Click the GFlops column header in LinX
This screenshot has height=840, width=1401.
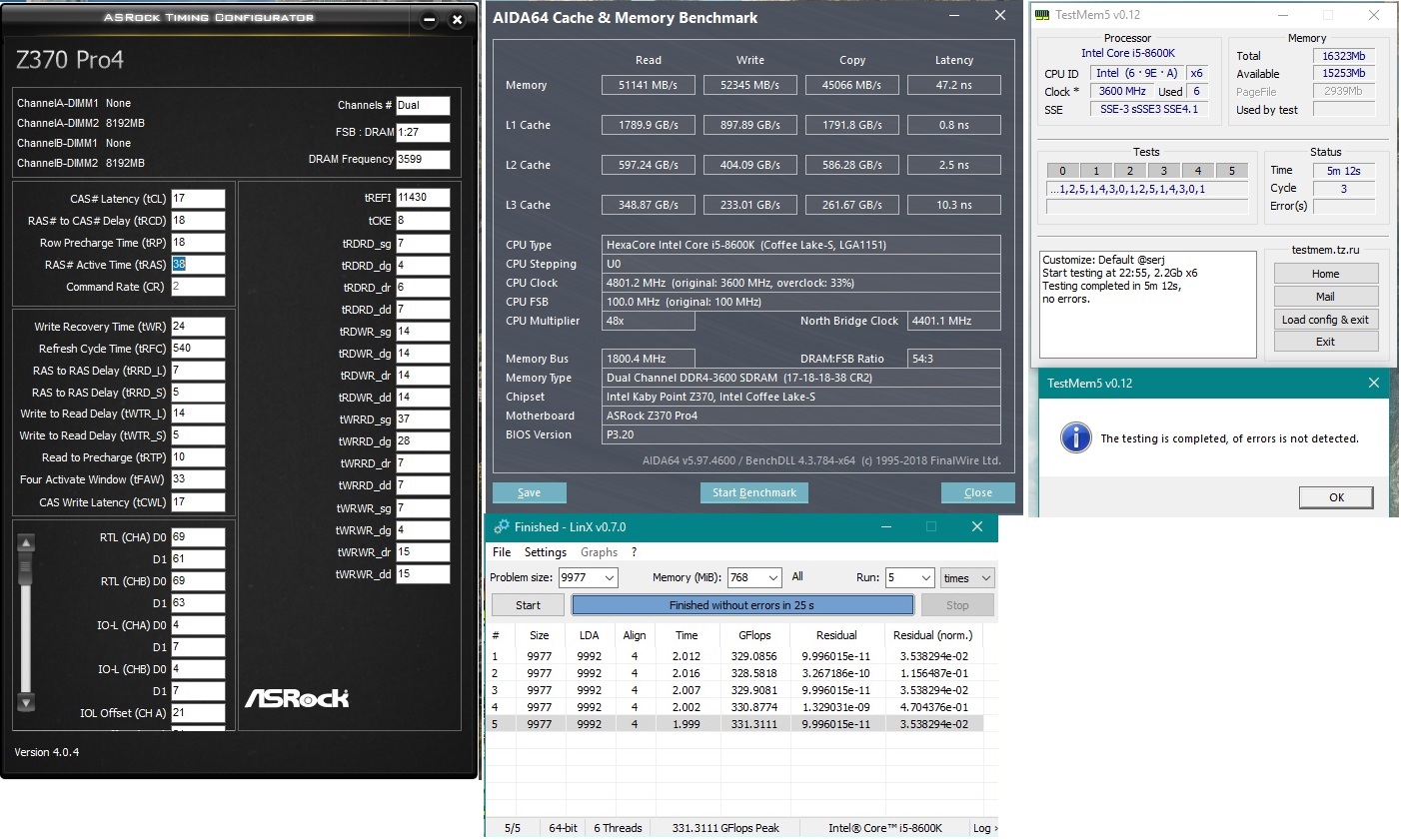pyautogui.click(x=754, y=635)
